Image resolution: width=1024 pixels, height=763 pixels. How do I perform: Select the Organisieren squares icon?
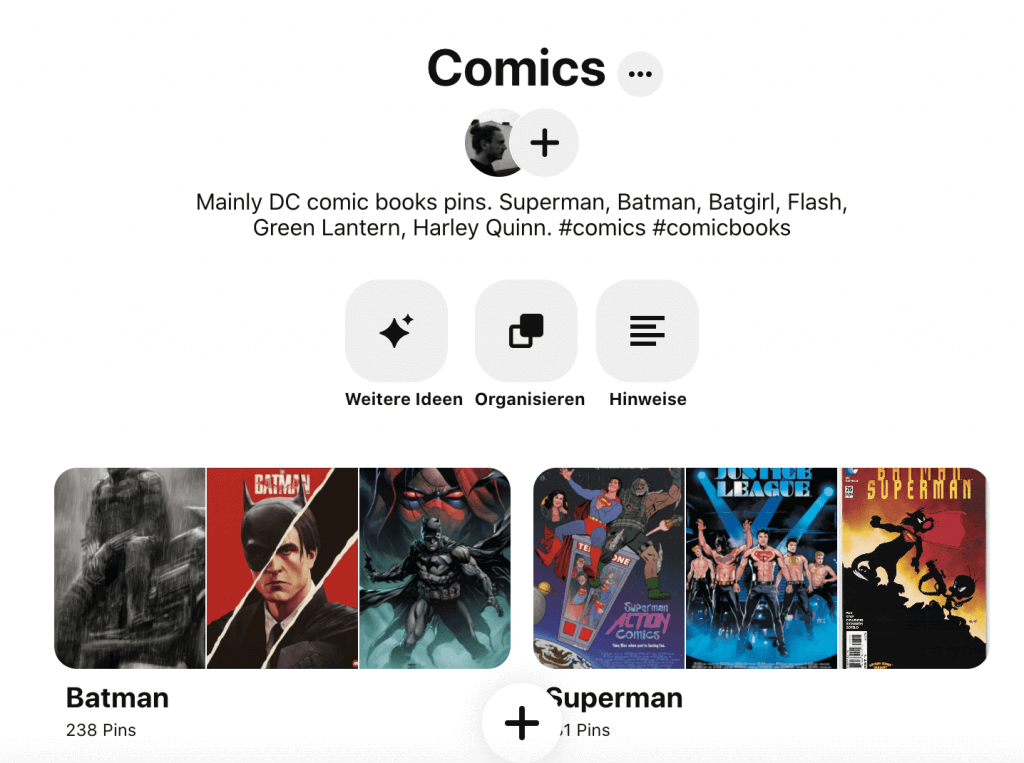coord(526,331)
